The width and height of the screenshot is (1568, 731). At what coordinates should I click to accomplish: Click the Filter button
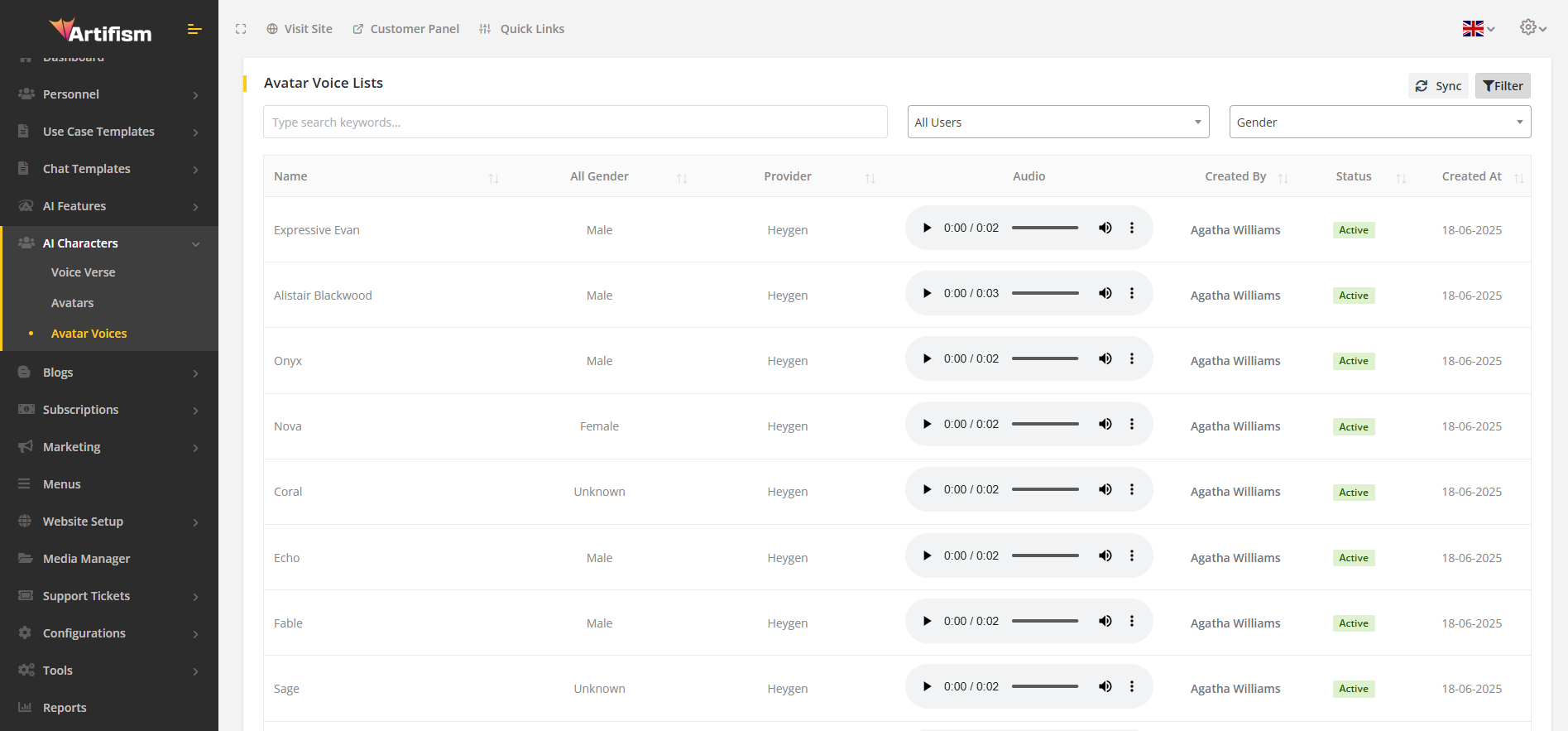1503,86
